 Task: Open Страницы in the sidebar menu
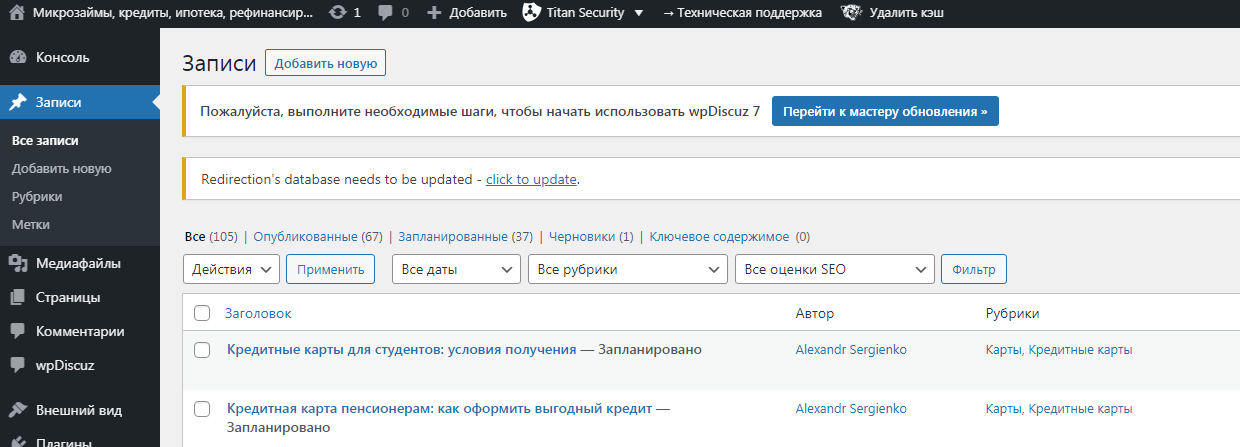click(68, 297)
